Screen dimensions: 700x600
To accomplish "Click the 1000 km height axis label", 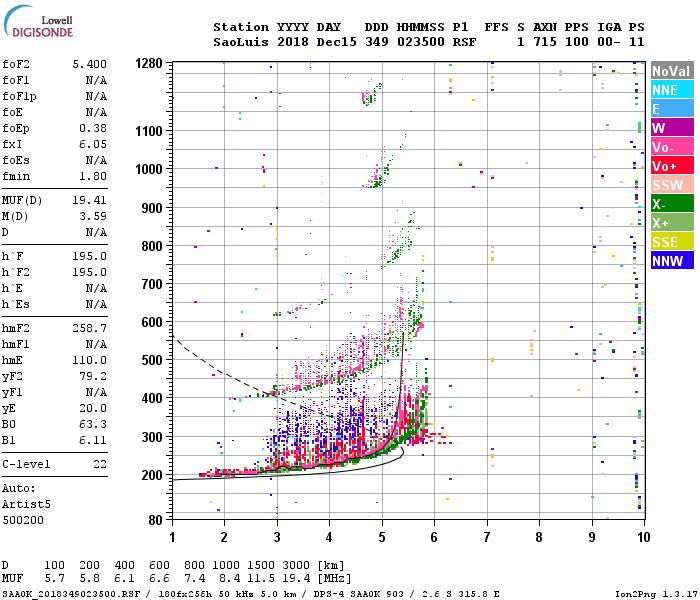I will [x=149, y=169].
